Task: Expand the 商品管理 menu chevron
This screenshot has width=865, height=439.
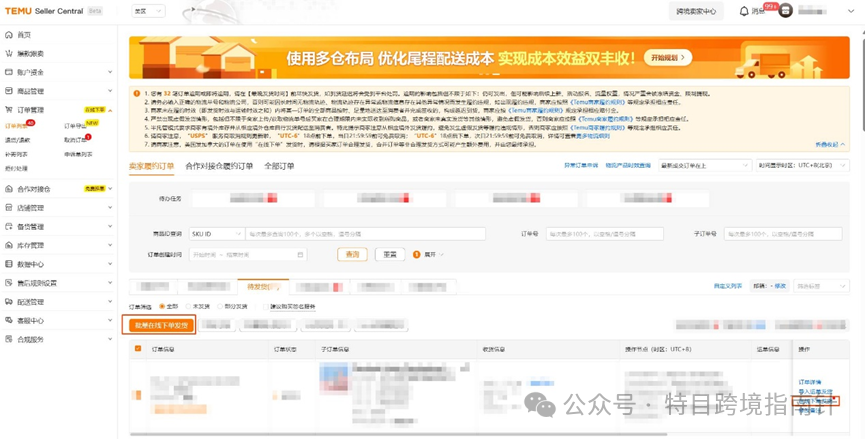Action: (110, 91)
